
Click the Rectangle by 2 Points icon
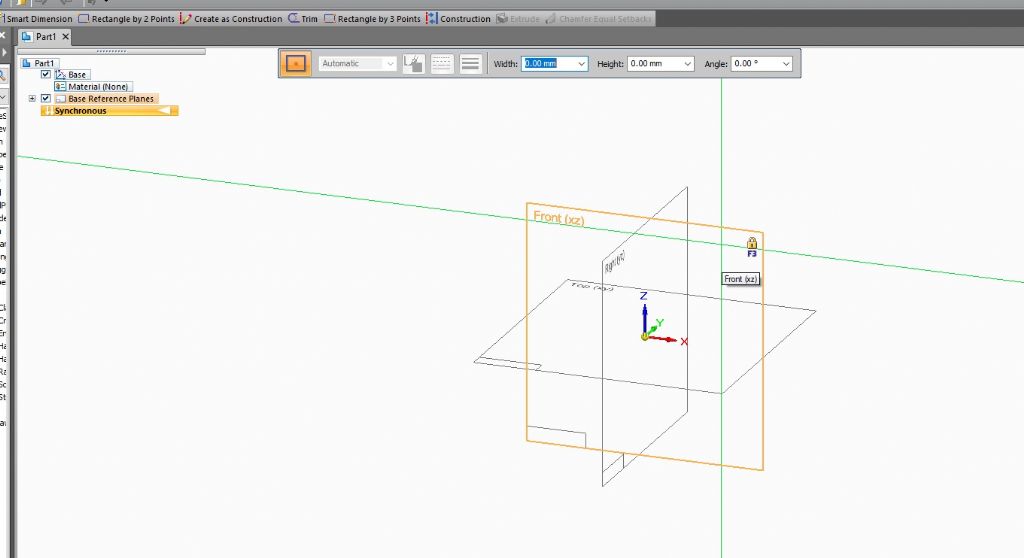[x=84, y=19]
